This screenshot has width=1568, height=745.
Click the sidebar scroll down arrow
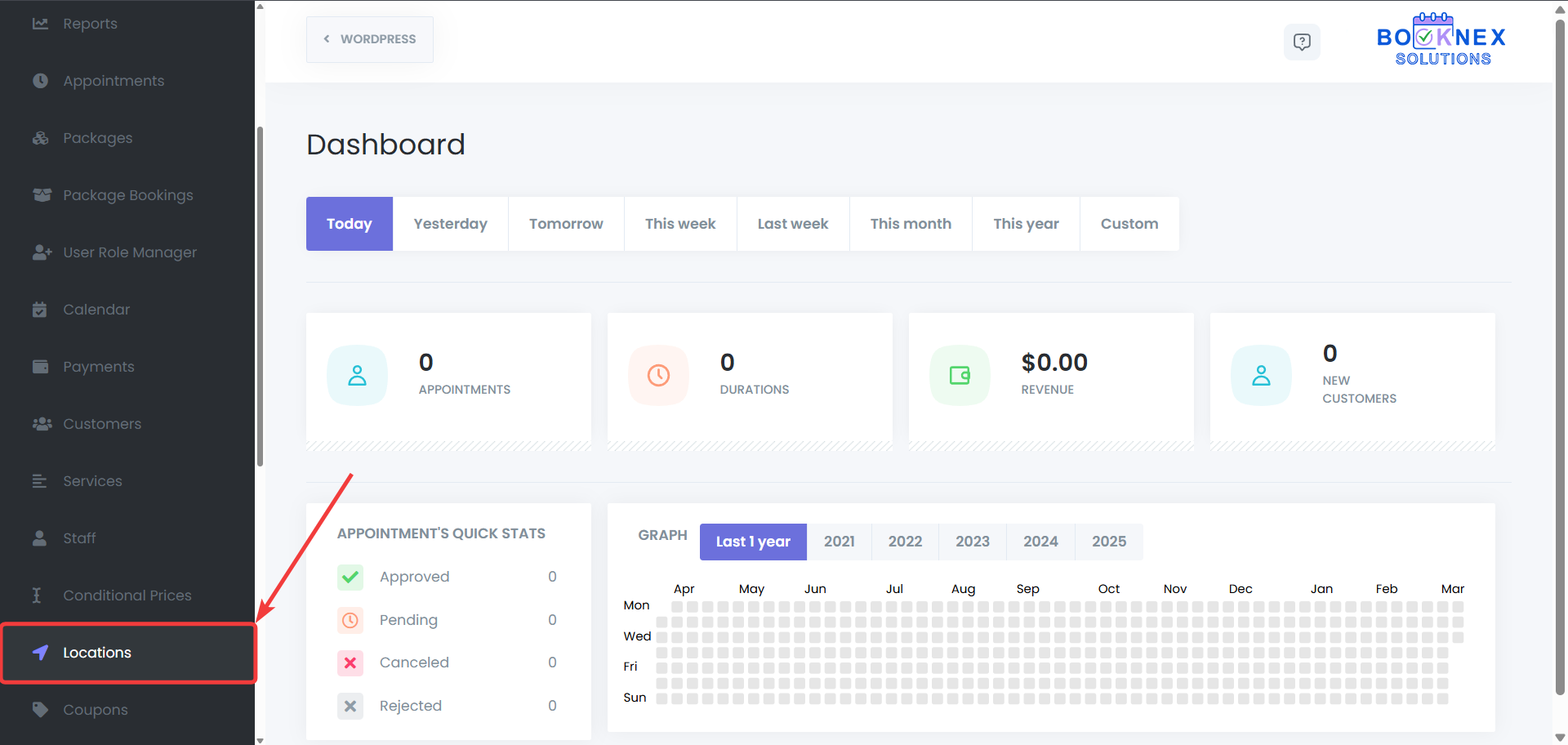click(260, 740)
